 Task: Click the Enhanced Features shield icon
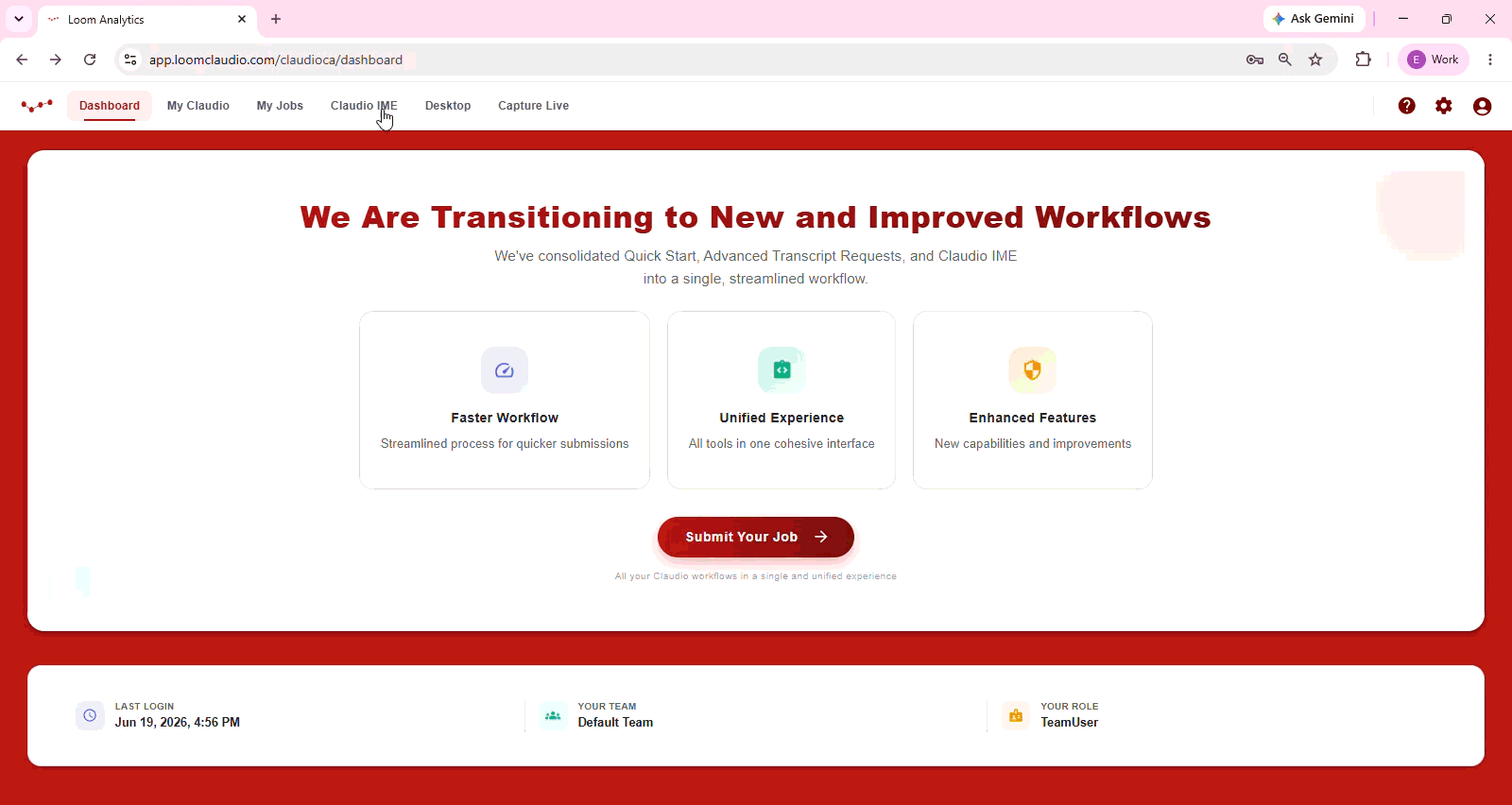click(x=1033, y=370)
